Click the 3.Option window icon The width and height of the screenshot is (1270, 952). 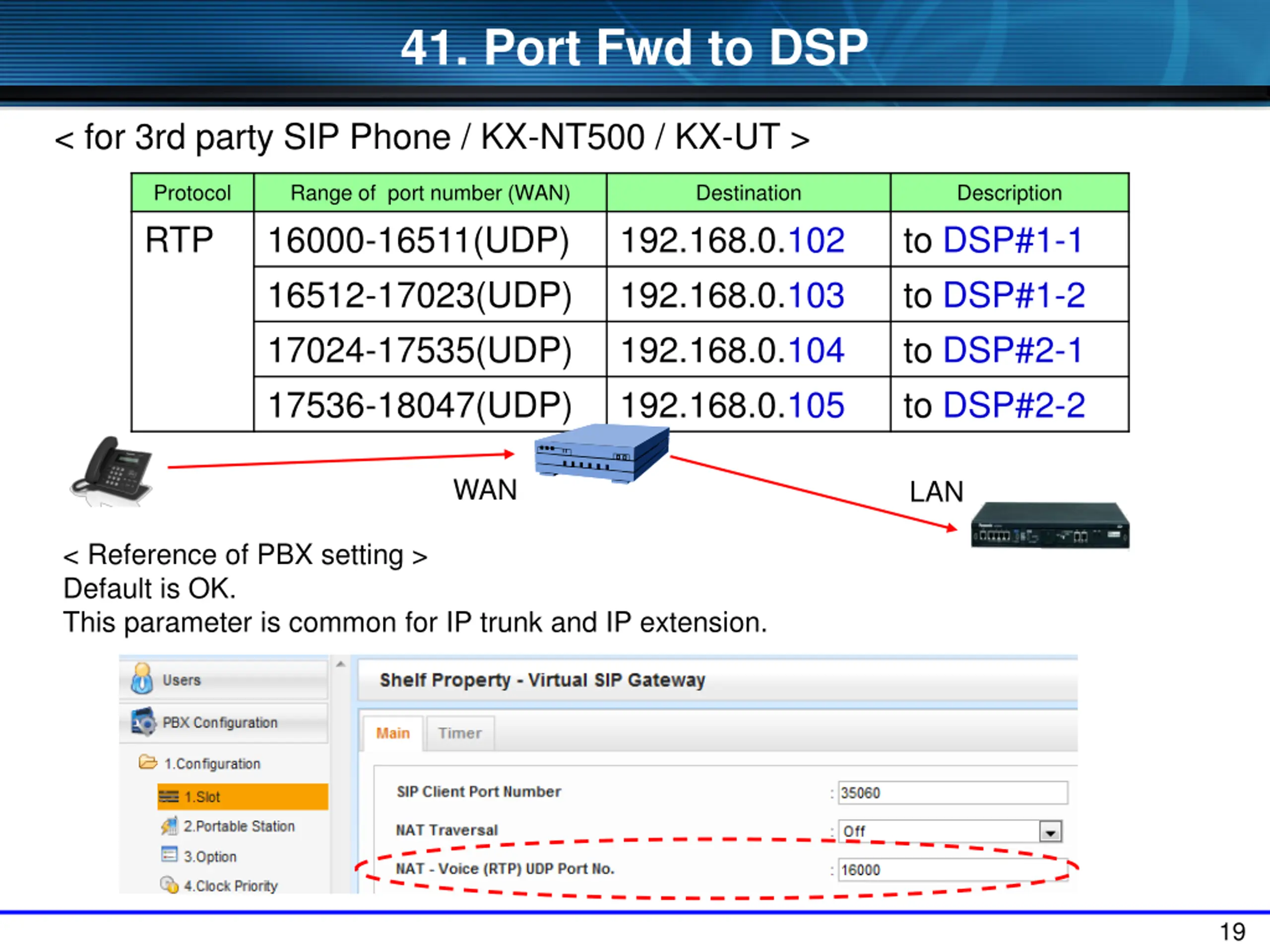click(169, 854)
